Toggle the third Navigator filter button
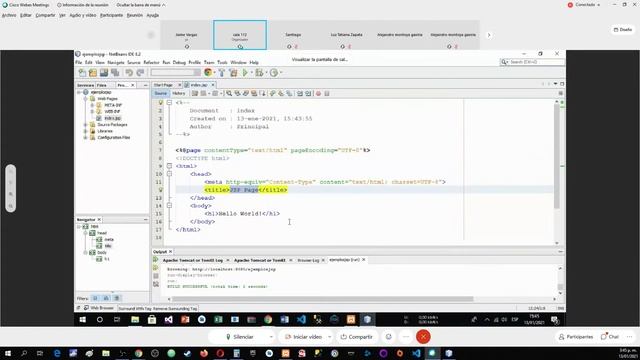 click(x=117, y=298)
